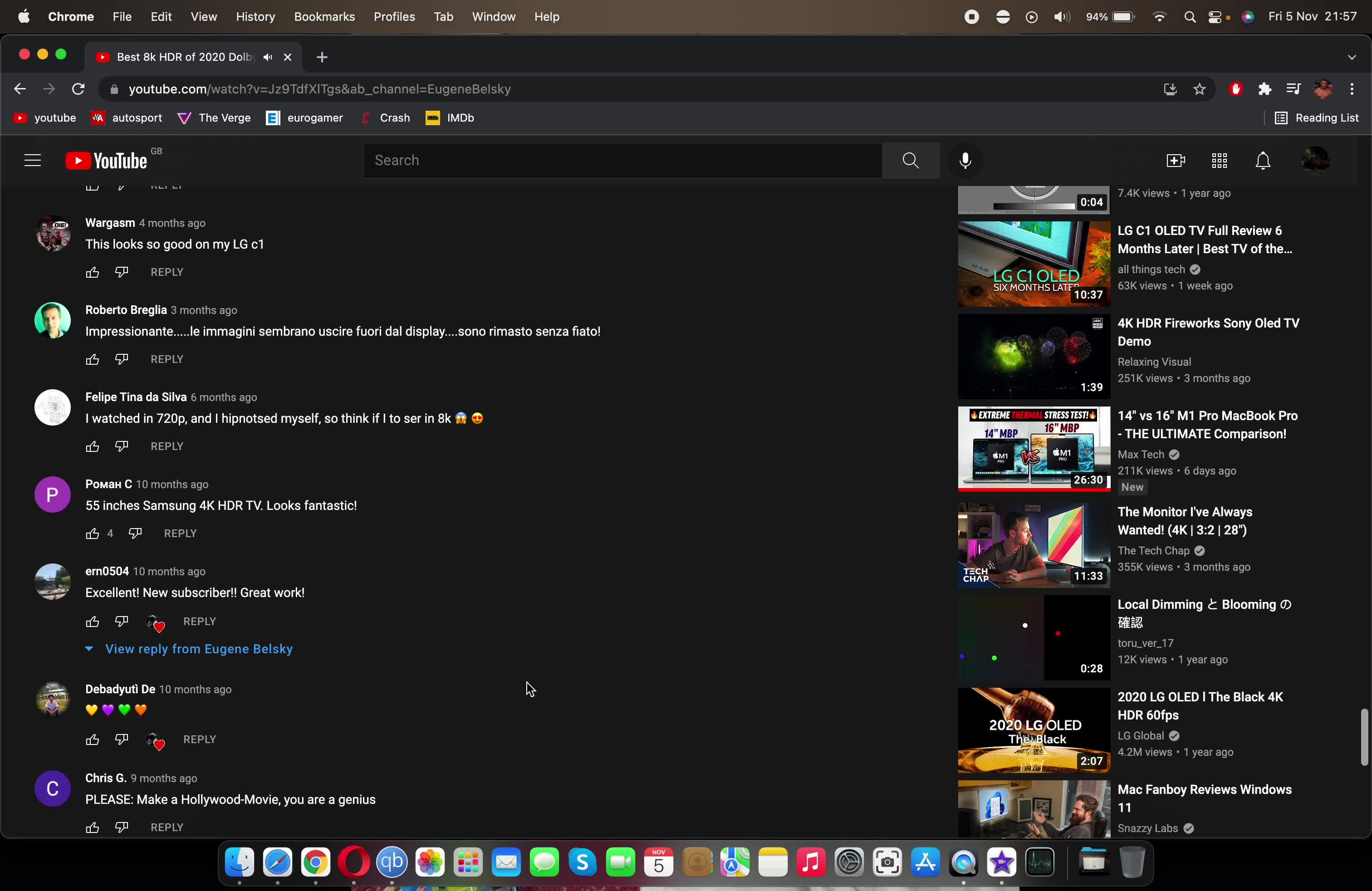1372x891 pixels.
Task: Click the YouTube create video button
Action: [x=1175, y=160]
